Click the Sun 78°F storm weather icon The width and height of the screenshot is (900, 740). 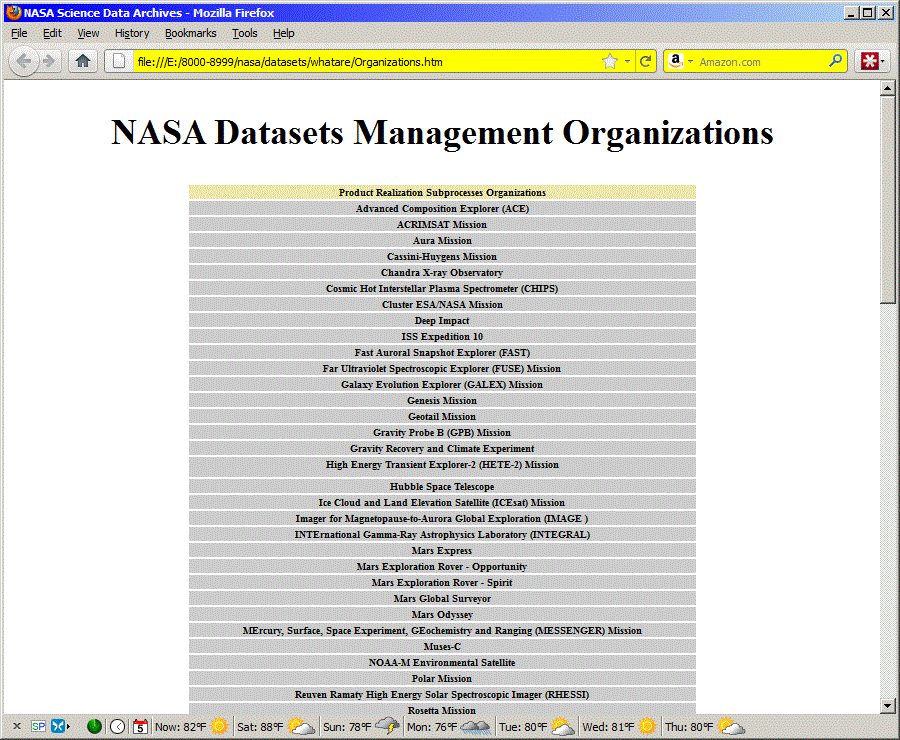387,727
